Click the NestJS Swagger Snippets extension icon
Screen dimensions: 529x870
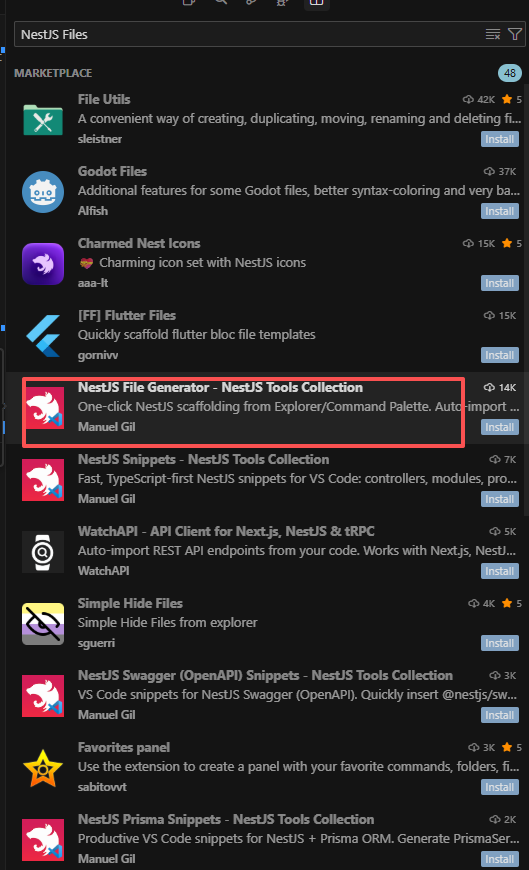pyautogui.click(x=43, y=696)
